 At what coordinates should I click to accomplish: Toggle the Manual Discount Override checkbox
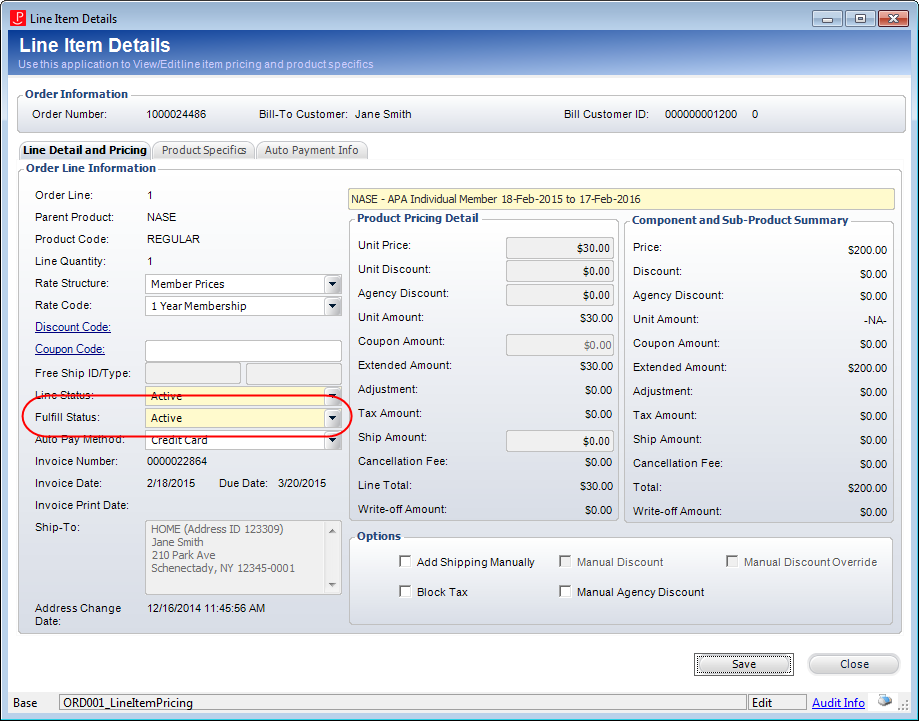coord(732,562)
